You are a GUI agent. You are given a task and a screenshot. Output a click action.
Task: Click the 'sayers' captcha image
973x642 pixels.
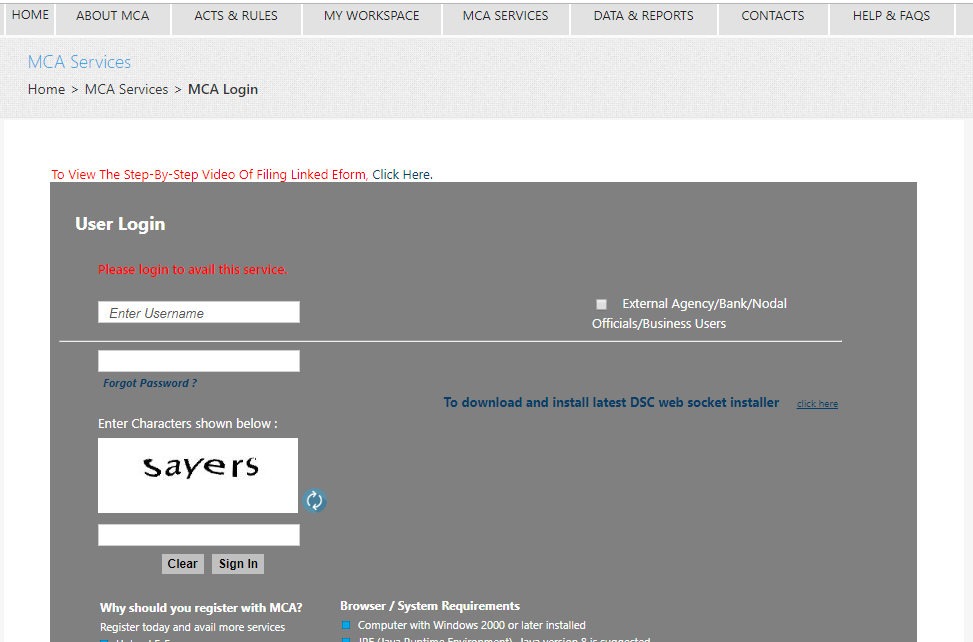coord(198,475)
